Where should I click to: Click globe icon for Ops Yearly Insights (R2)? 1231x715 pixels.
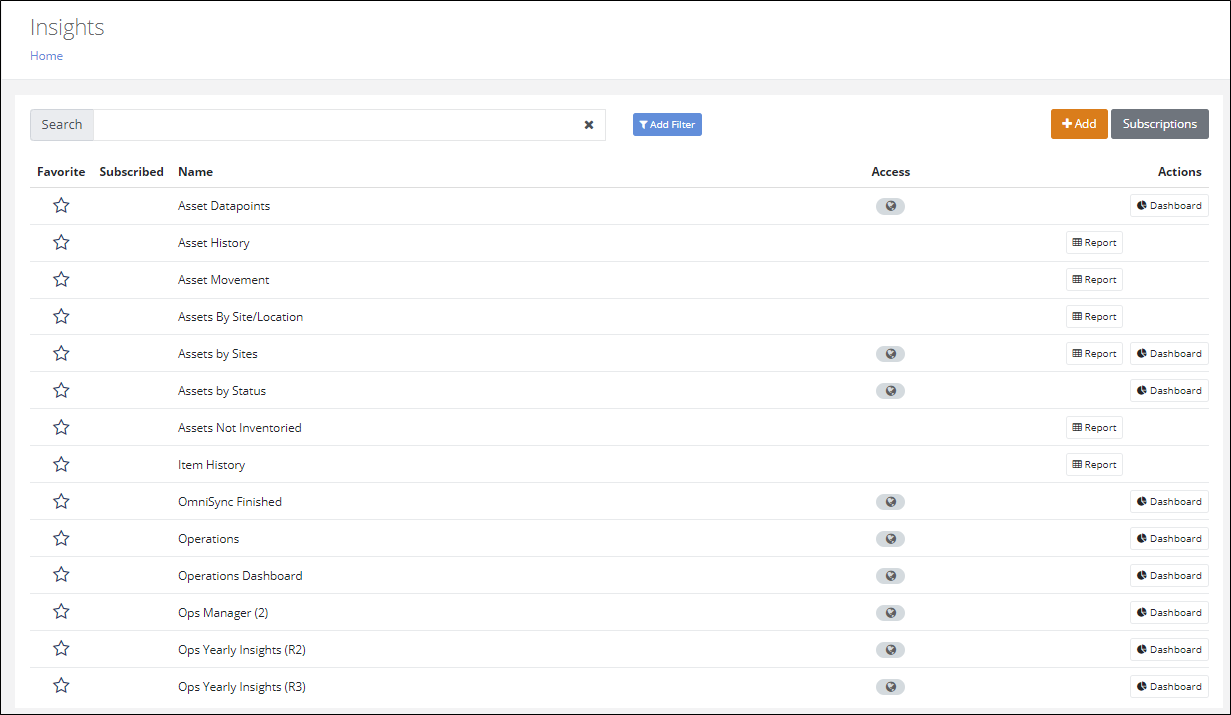tap(890, 650)
